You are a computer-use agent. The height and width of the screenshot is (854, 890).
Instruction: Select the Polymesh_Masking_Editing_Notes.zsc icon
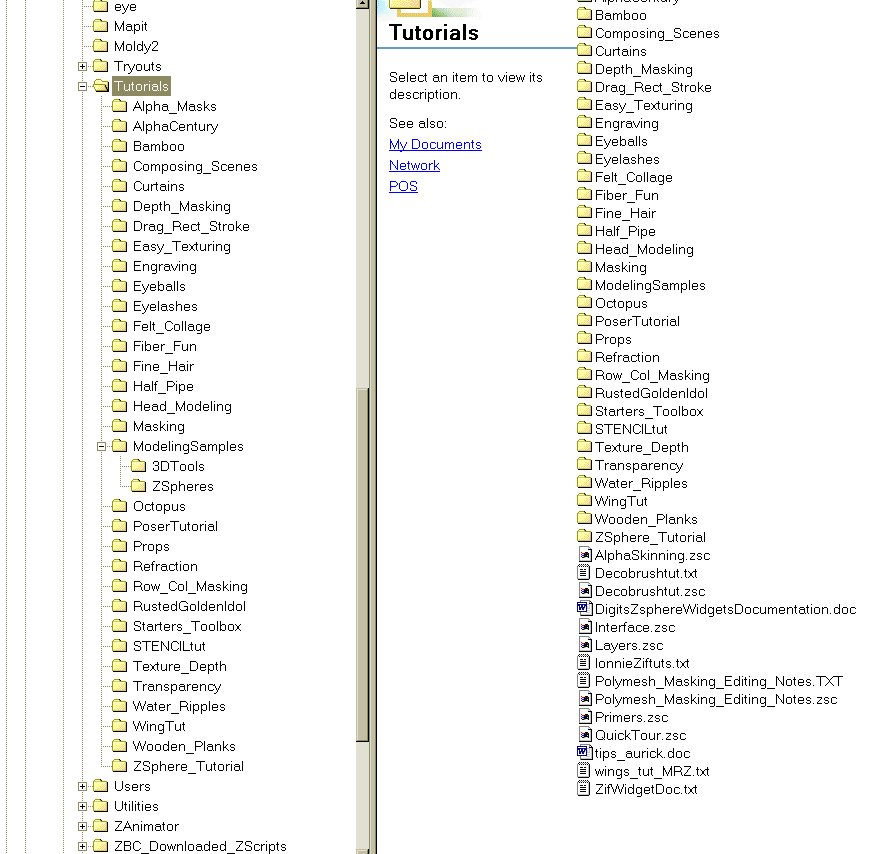(x=585, y=699)
